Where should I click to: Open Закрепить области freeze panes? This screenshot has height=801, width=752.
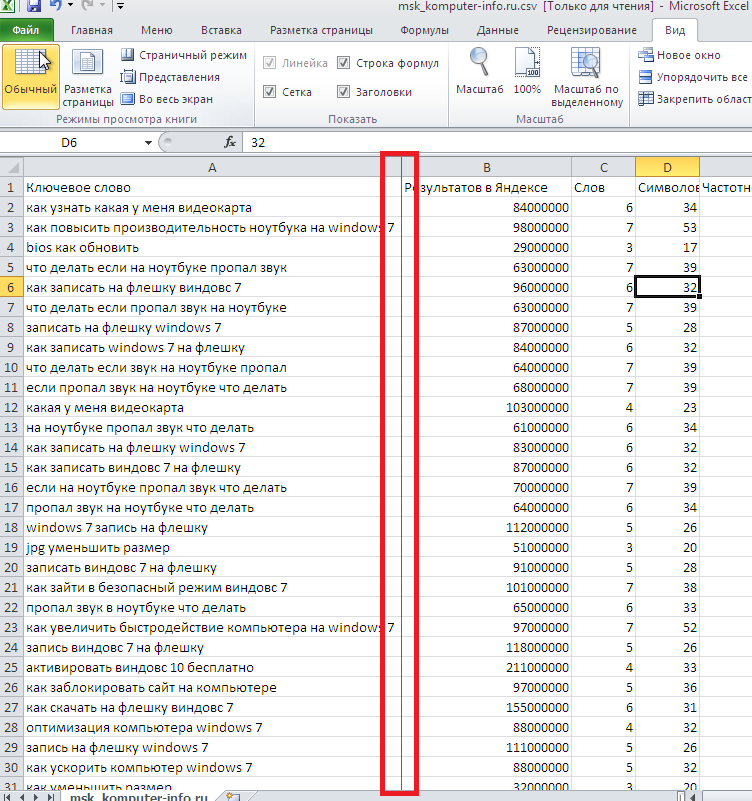click(694, 99)
